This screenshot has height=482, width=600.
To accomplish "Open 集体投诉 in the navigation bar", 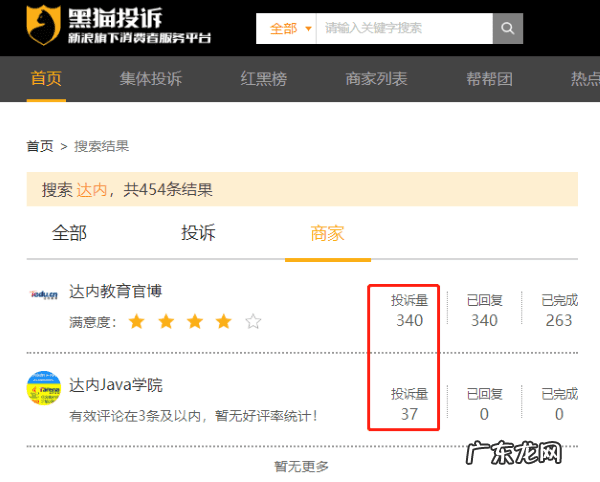I will (x=150, y=79).
